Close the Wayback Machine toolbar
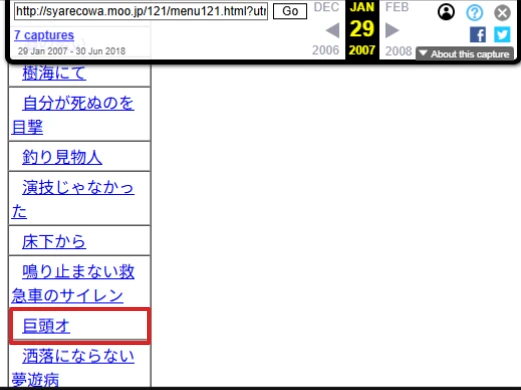521x390 pixels. (x=502, y=13)
